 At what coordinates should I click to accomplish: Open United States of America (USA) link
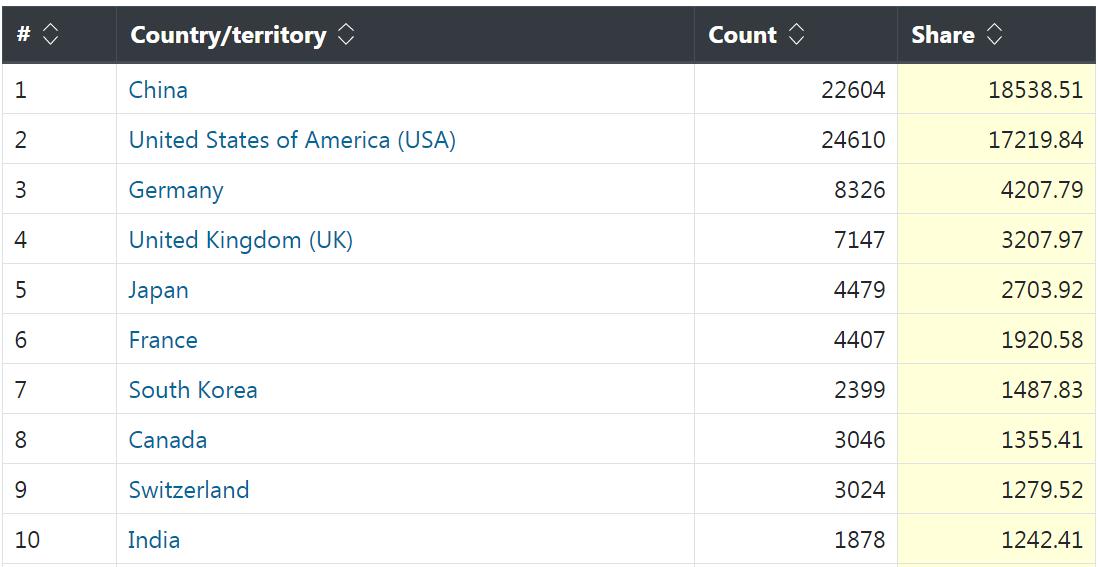click(x=292, y=140)
